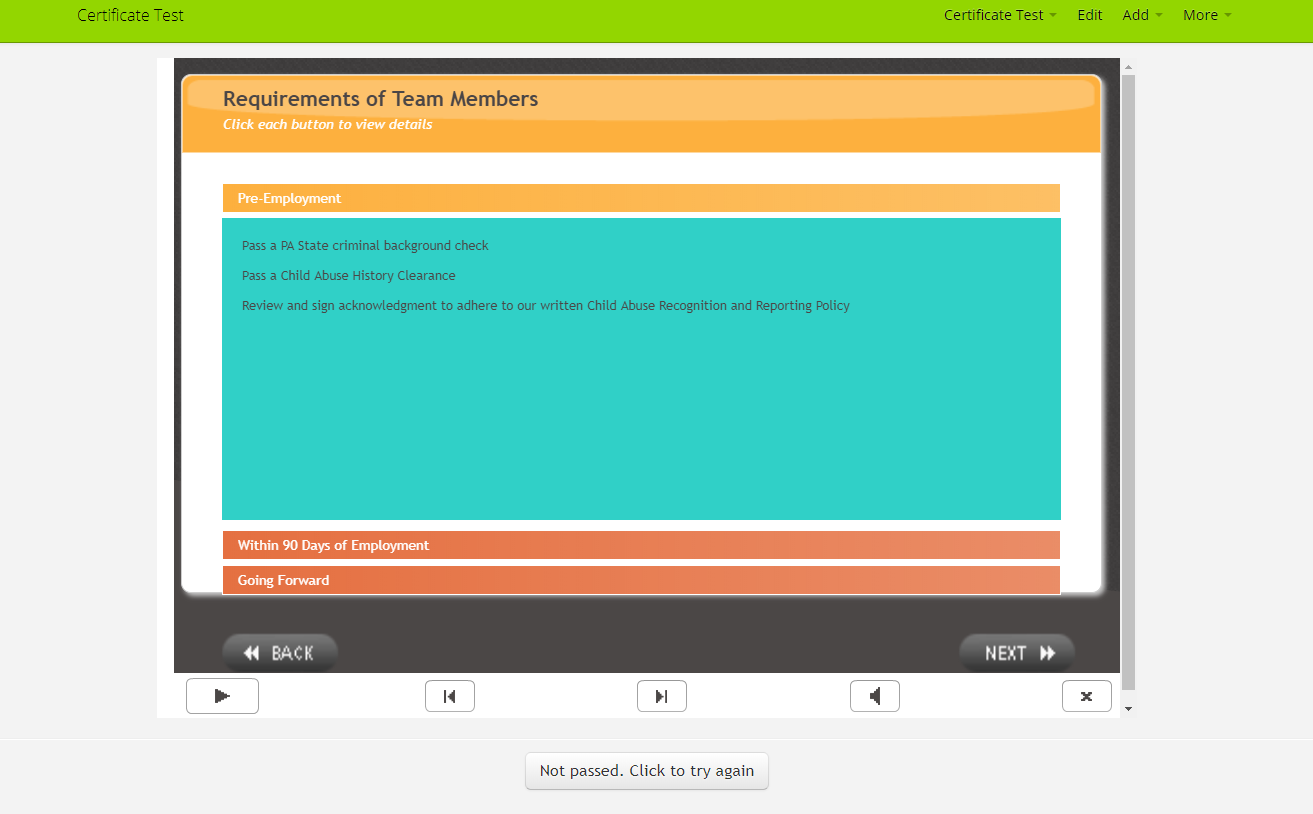Click scrollbar down arrow of player frame
The height and width of the screenshot is (814, 1313).
tap(1128, 708)
